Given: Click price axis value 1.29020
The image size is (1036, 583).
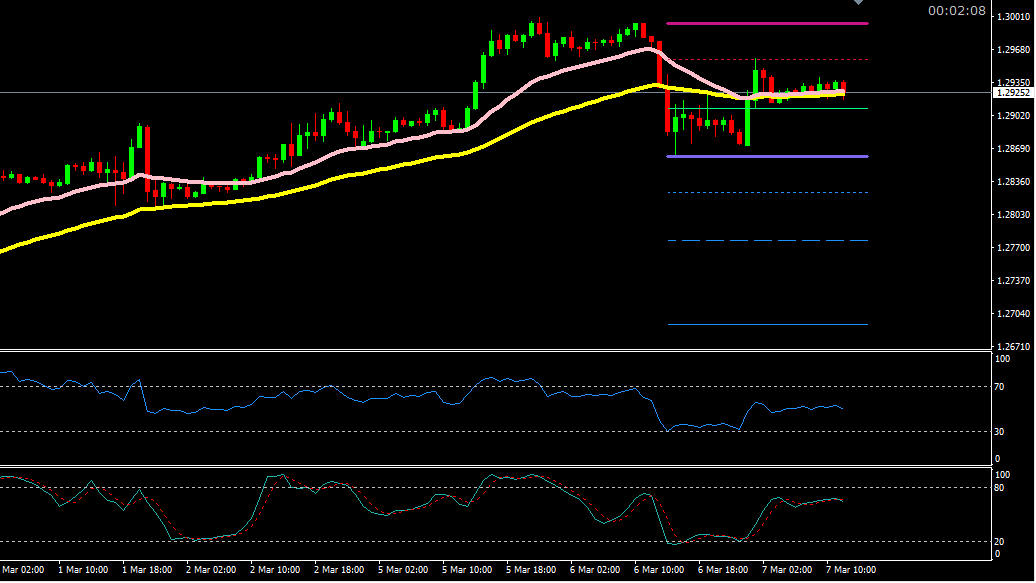Looking at the screenshot, I should pos(1014,116).
